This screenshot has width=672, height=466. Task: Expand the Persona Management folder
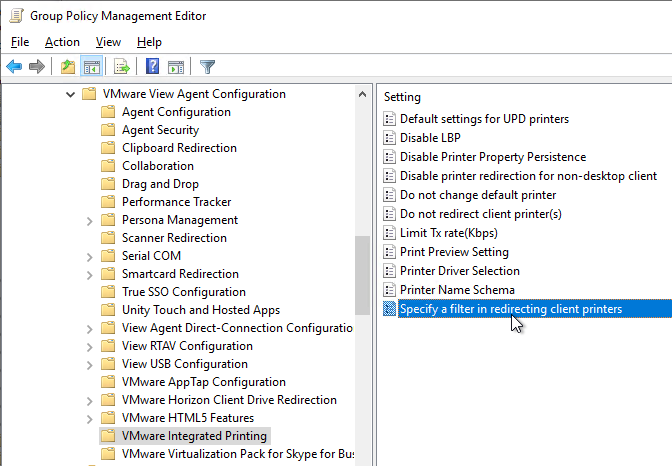click(x=89, y=221)
